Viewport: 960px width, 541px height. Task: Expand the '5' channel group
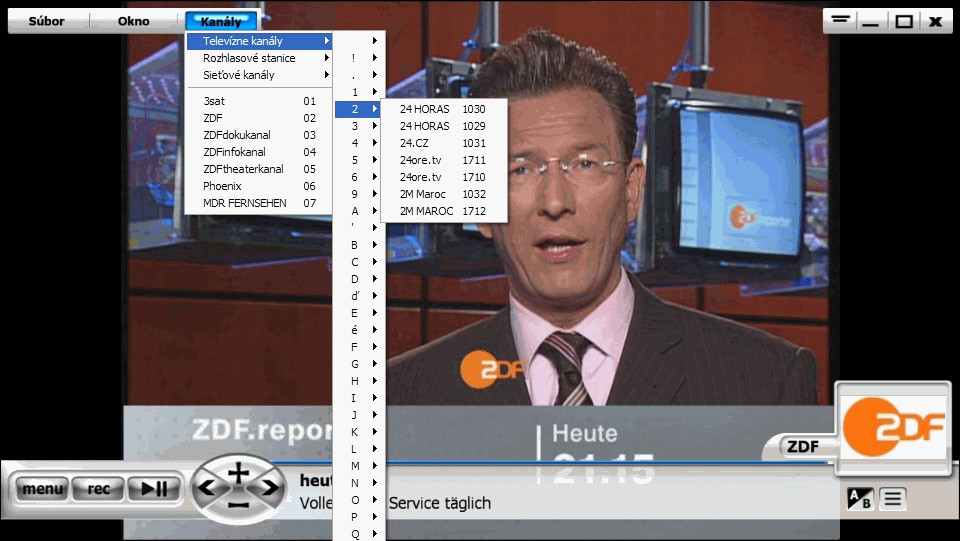click(359, 160)
